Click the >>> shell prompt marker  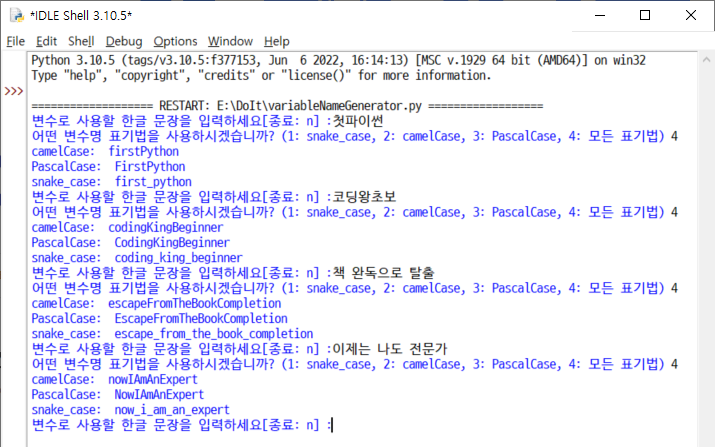coord(14,91)
